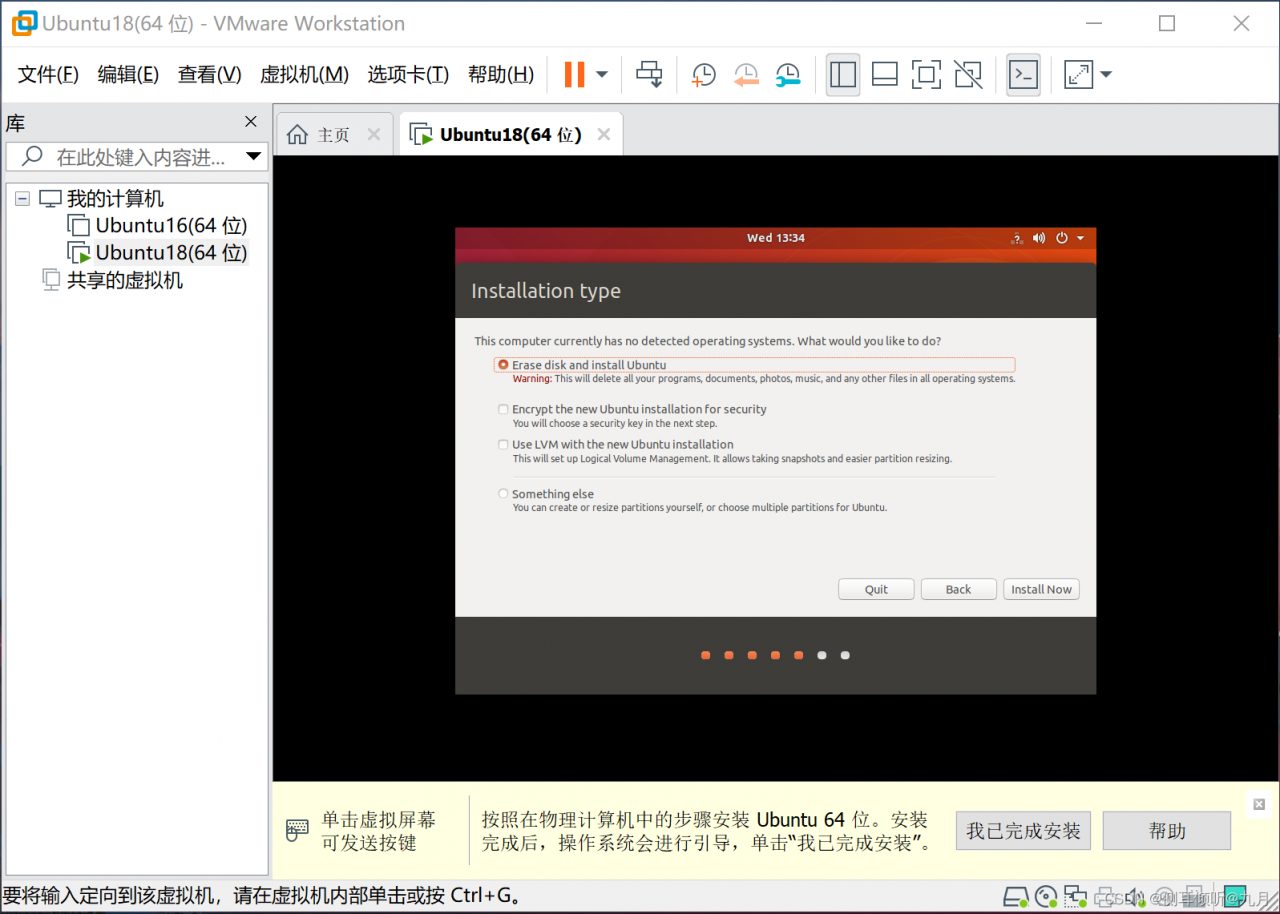Enter full screen mode icon
Screen dimensions: 1280x914
tap(927, 75)
